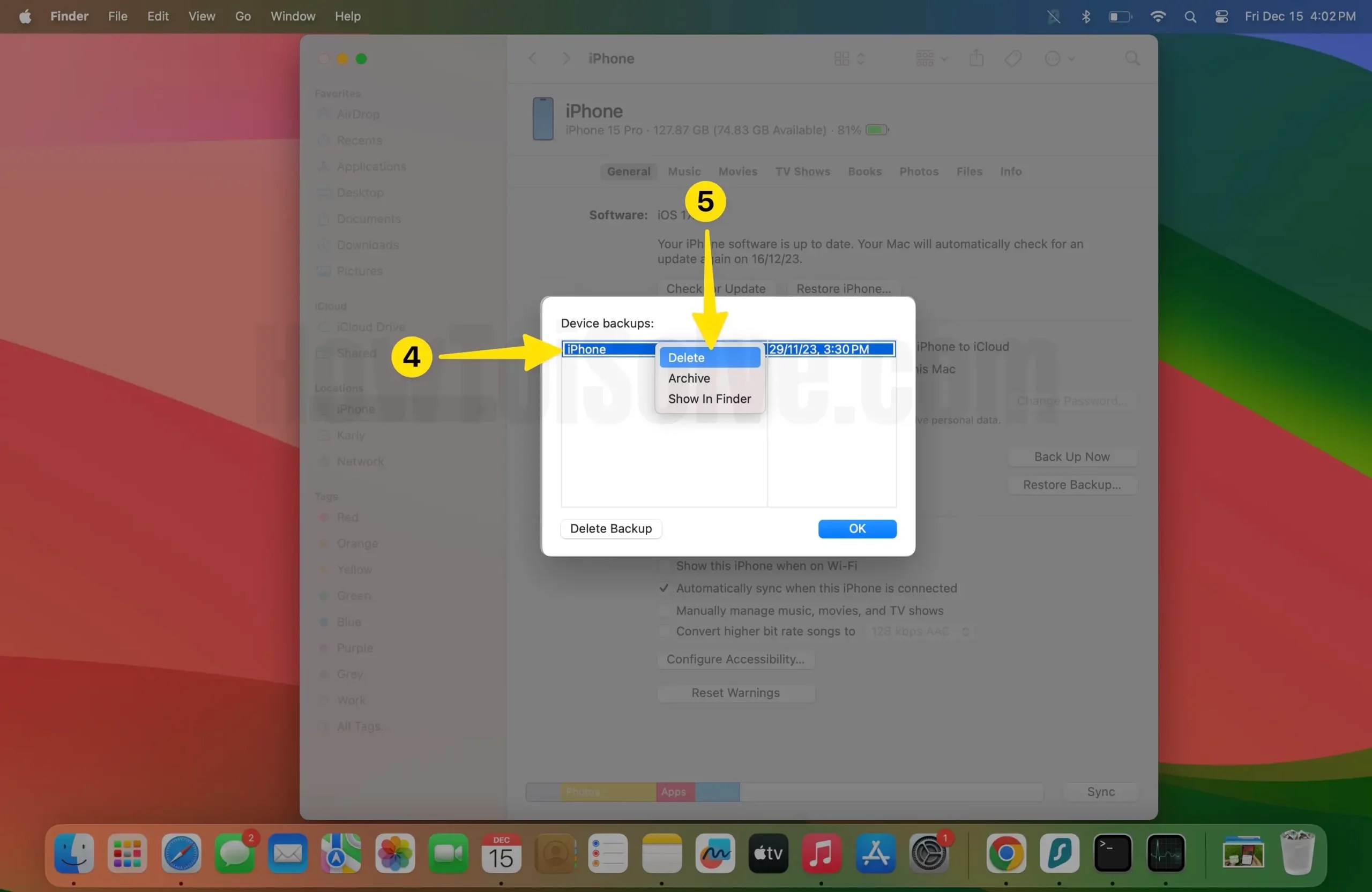Image resolution: width=1372 pixels, height=892 pixels.
Task: Click the Apps segment of the storage usage bar
Action: pyautogui.click(x=673, y=792)
